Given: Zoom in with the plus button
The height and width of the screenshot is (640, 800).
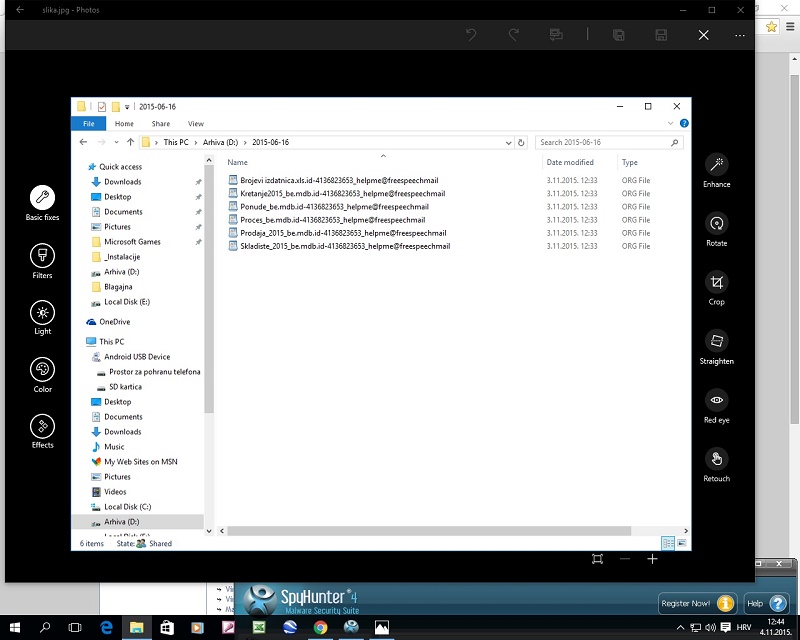Looking at the screenshot, I should coord(653,559).
